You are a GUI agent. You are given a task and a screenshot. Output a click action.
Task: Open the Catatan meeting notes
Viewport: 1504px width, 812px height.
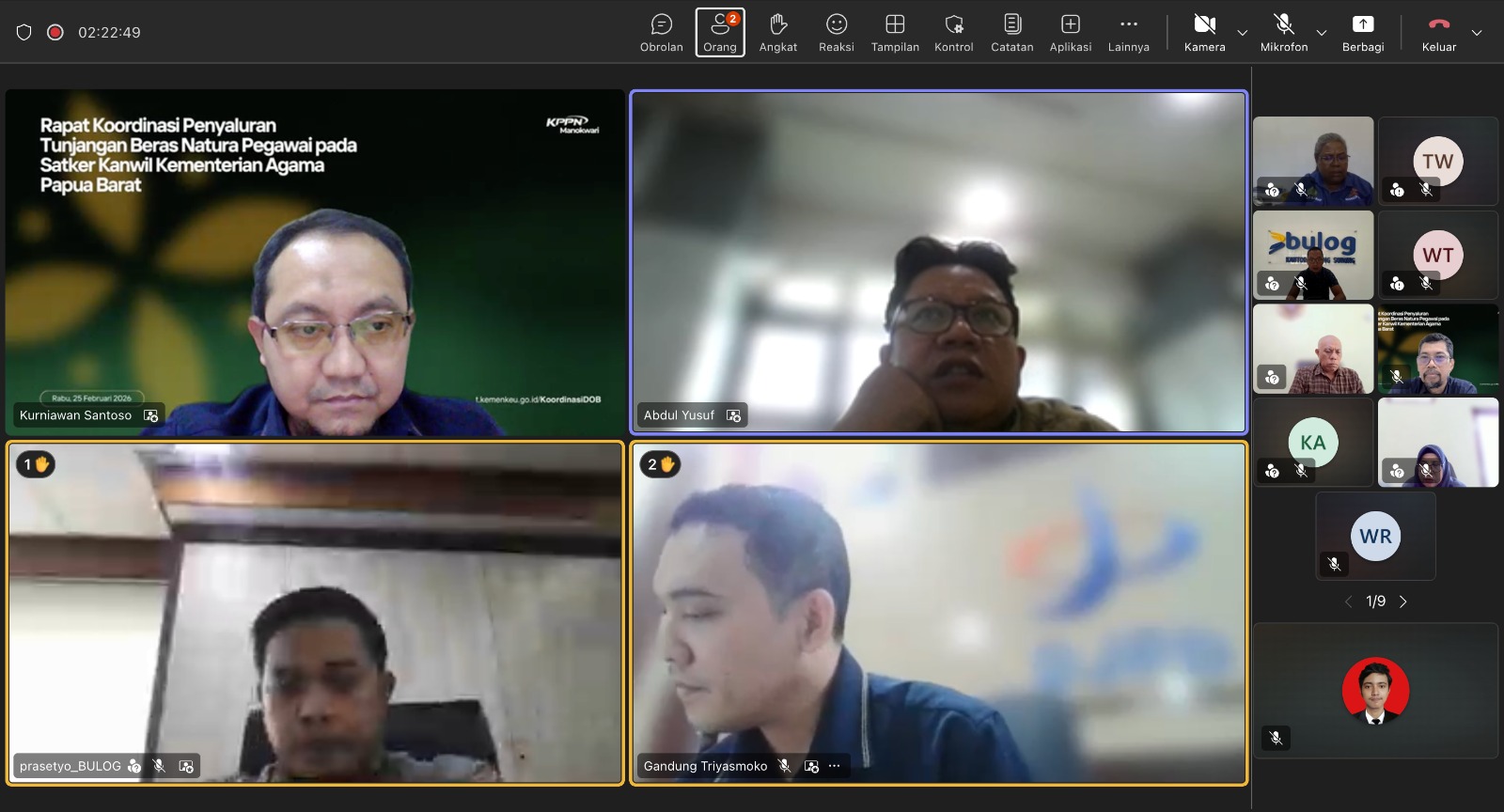pyautogui.click(x=1011, y=32)
